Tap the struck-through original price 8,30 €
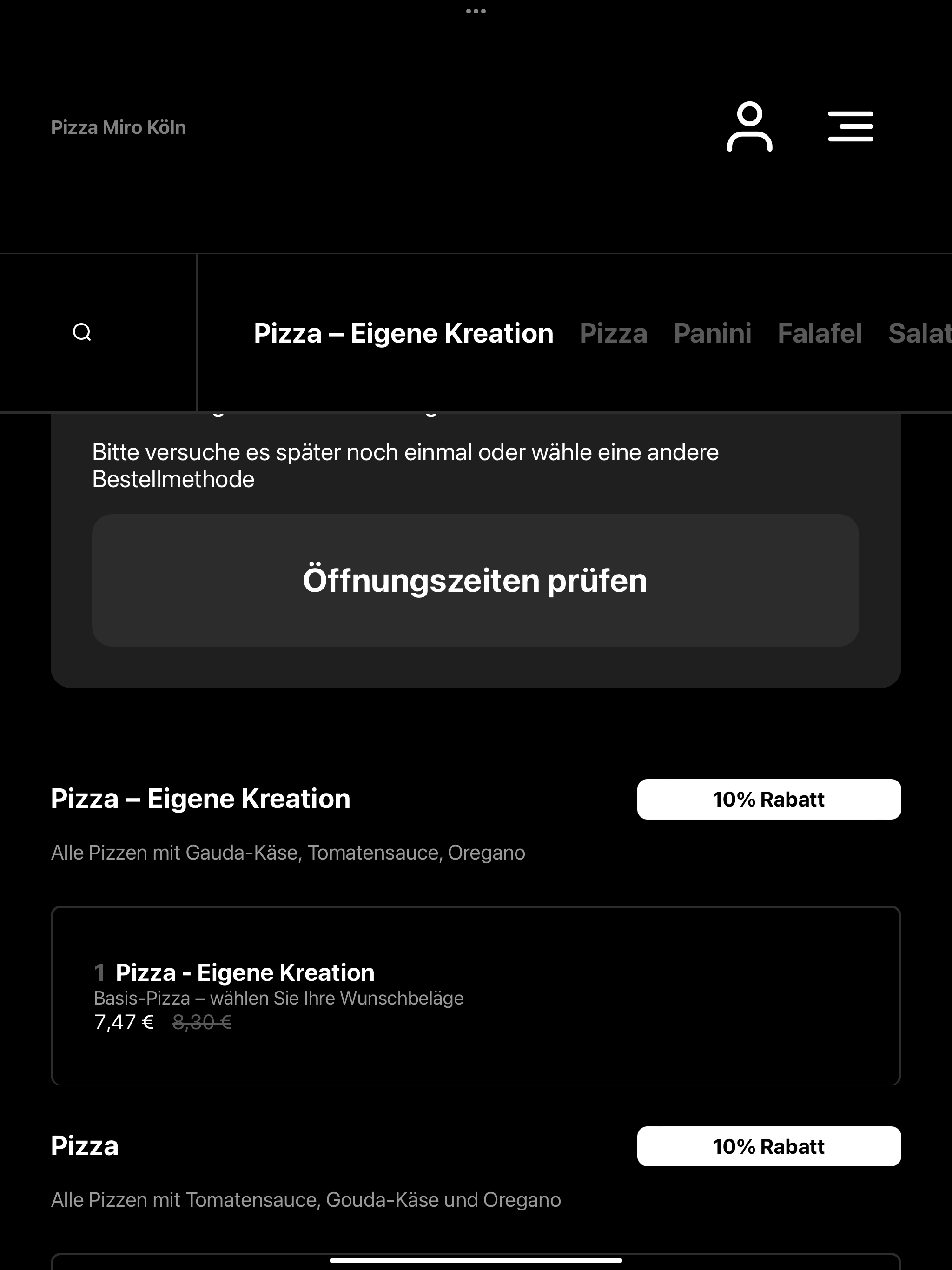Image resolution: width=952 pixels, height=1270 pixels. [x=202, y=1023]
